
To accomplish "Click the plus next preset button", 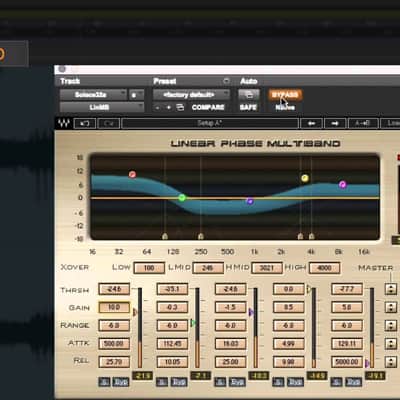I will click(169, 107).
